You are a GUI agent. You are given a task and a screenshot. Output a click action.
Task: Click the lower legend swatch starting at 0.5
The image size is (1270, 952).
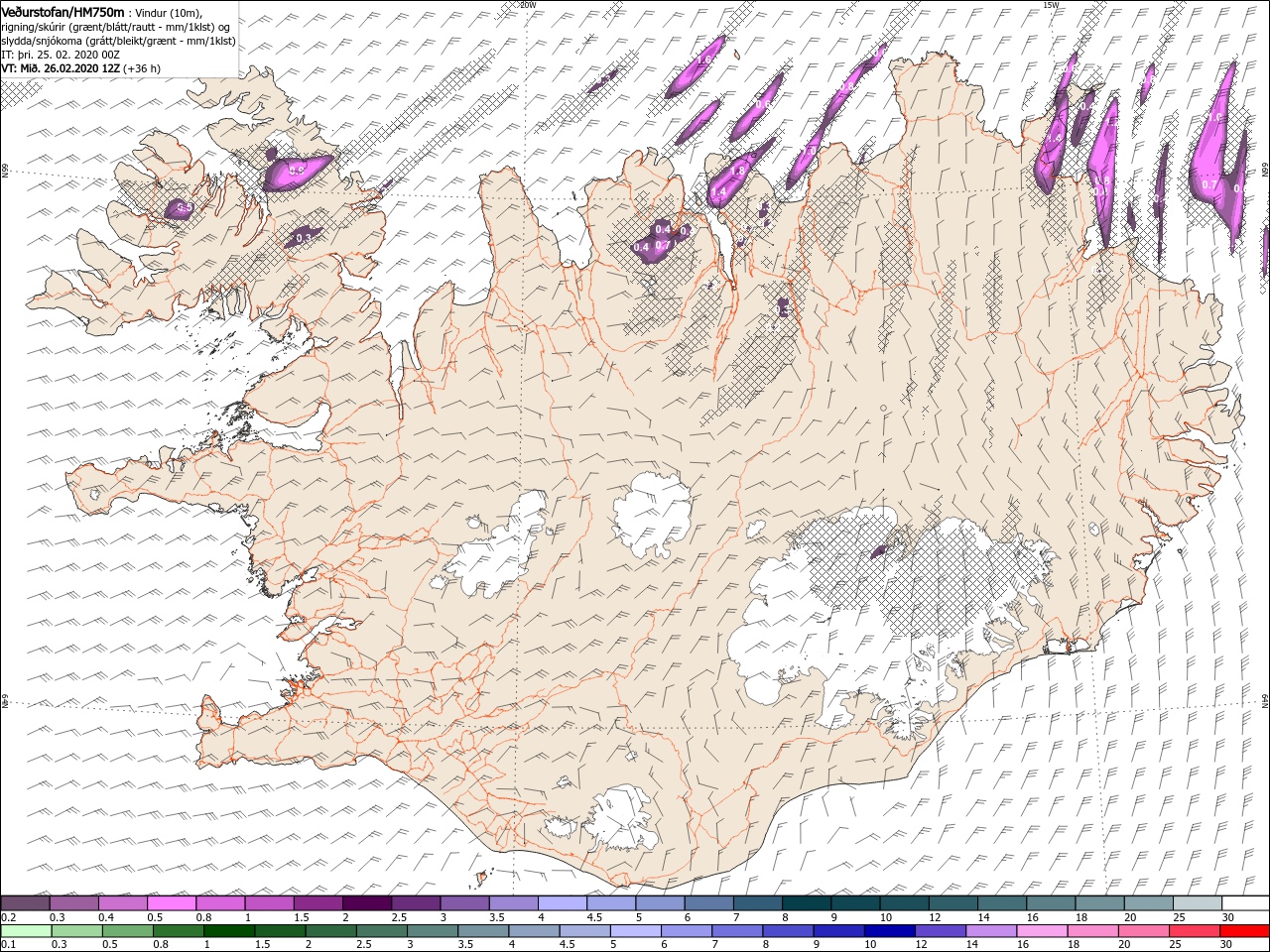(x=127, y=931)
